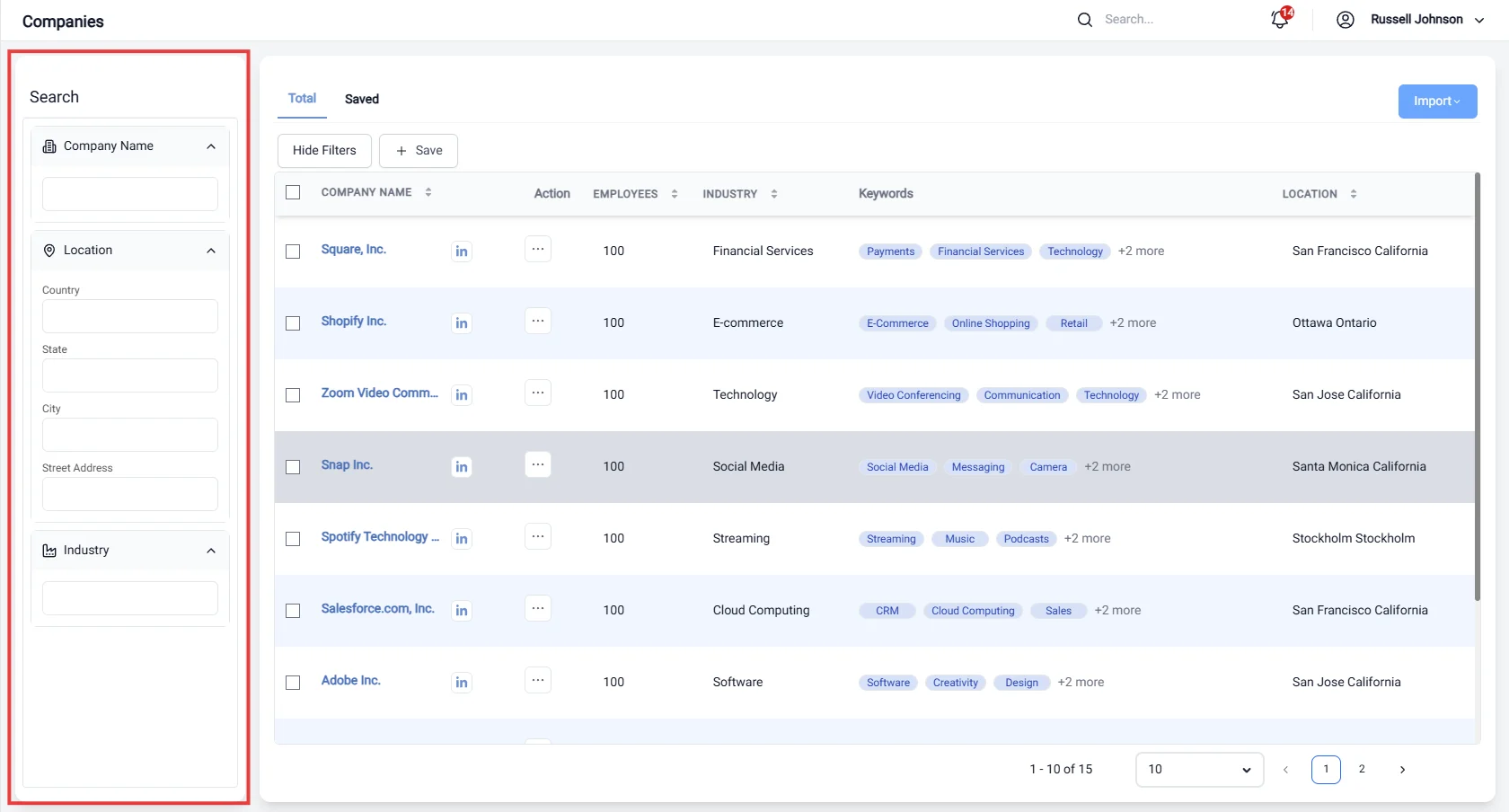Toggle the select-all header checkbox
Viewport: 1509px width, 812px height.
pos(293,192)
